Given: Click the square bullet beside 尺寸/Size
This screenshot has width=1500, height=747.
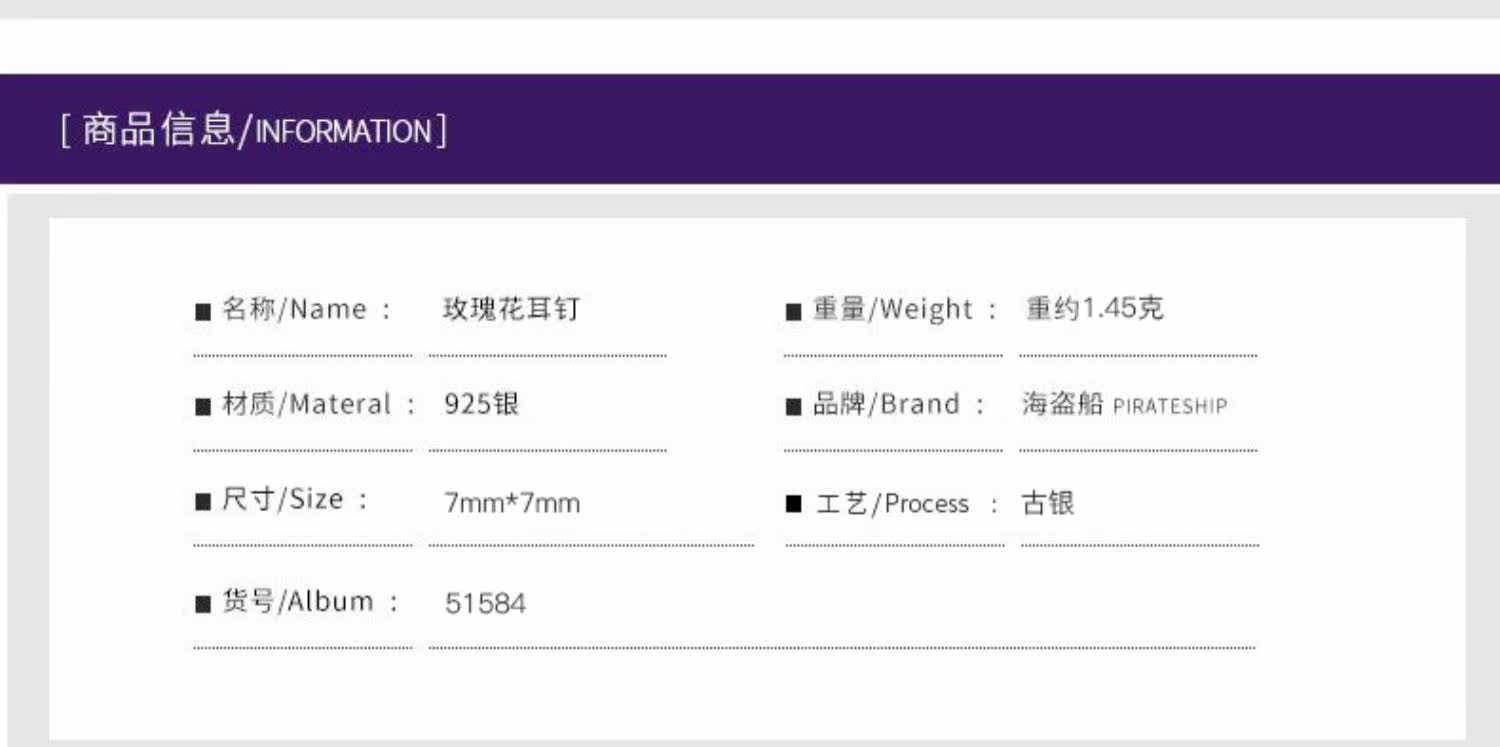Looking at the screenshot, I should pos(203,501).
